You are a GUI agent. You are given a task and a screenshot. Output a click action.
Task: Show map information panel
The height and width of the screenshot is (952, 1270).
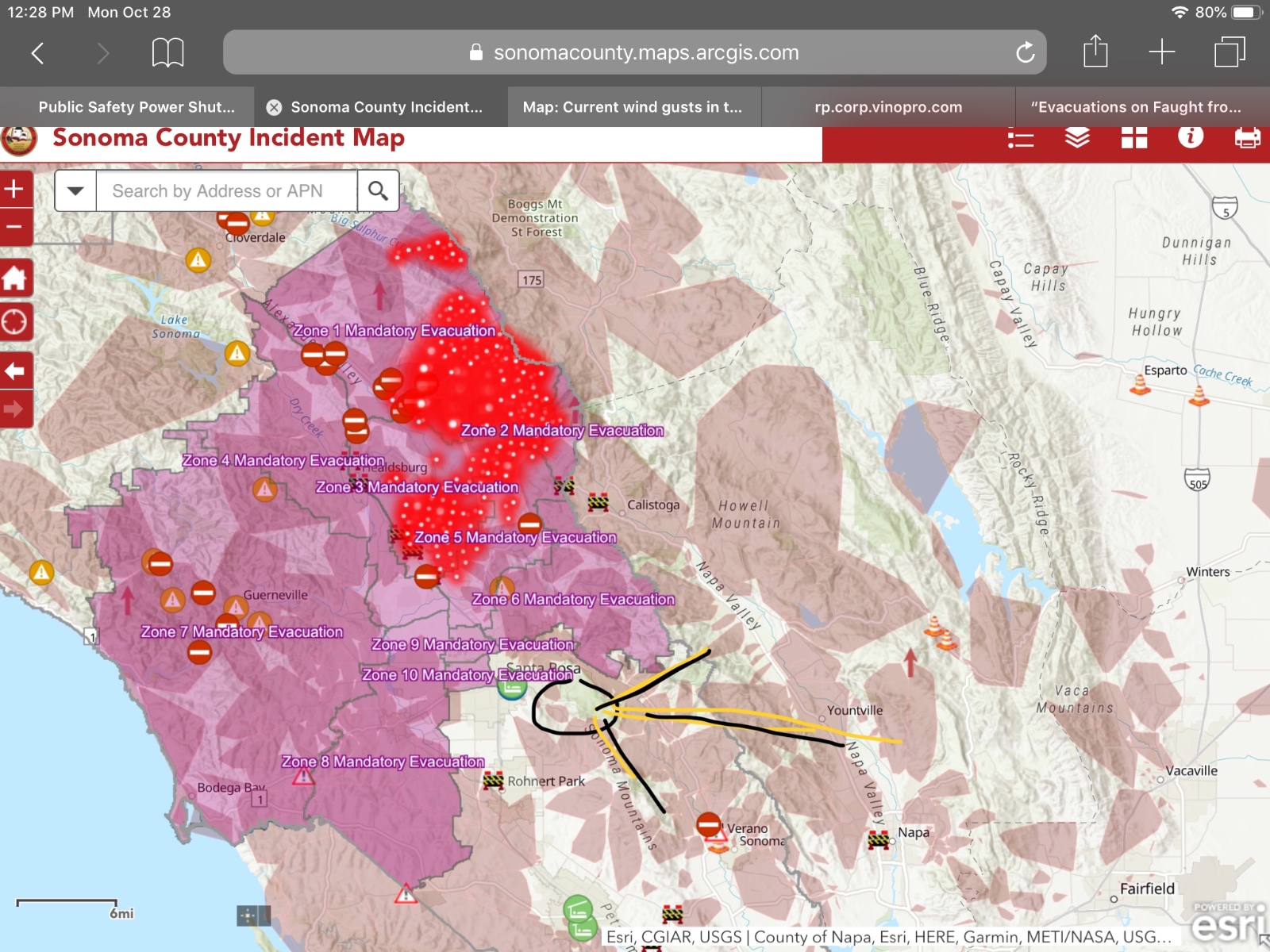pyautogui.click(x=1190, y=137)
